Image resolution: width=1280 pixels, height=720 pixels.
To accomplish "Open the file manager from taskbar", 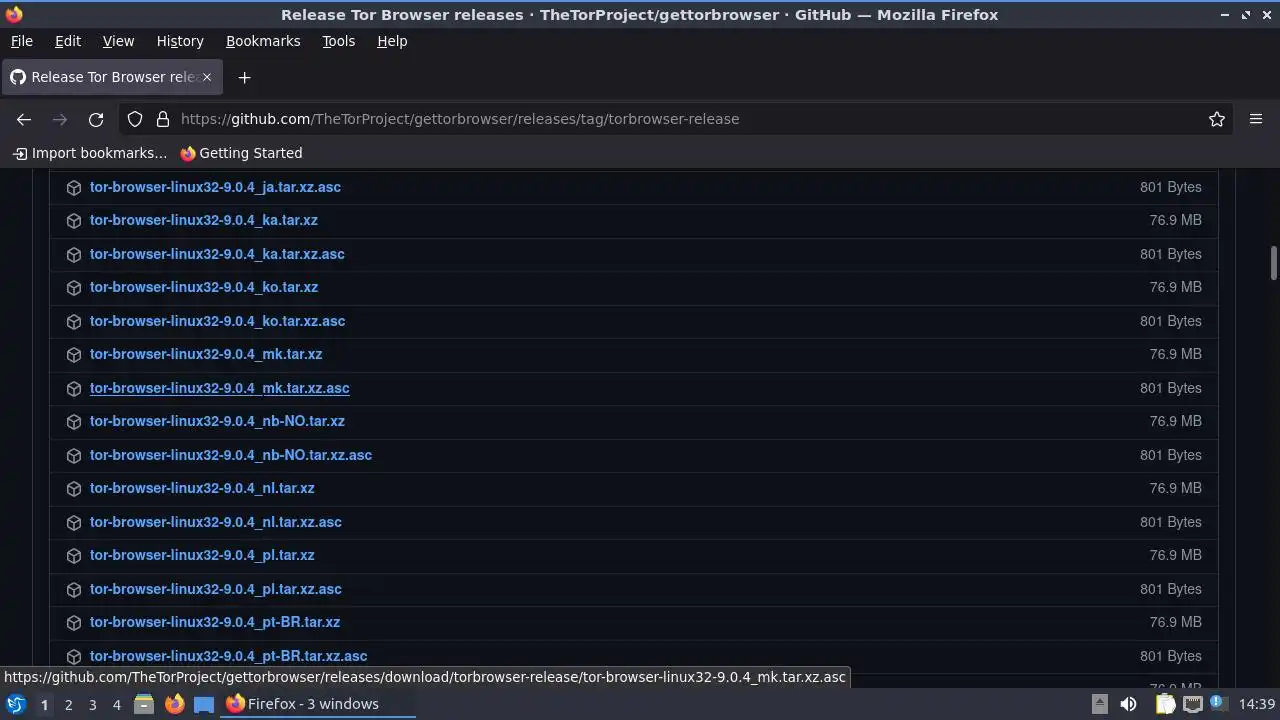I will [x=143, y=704].
